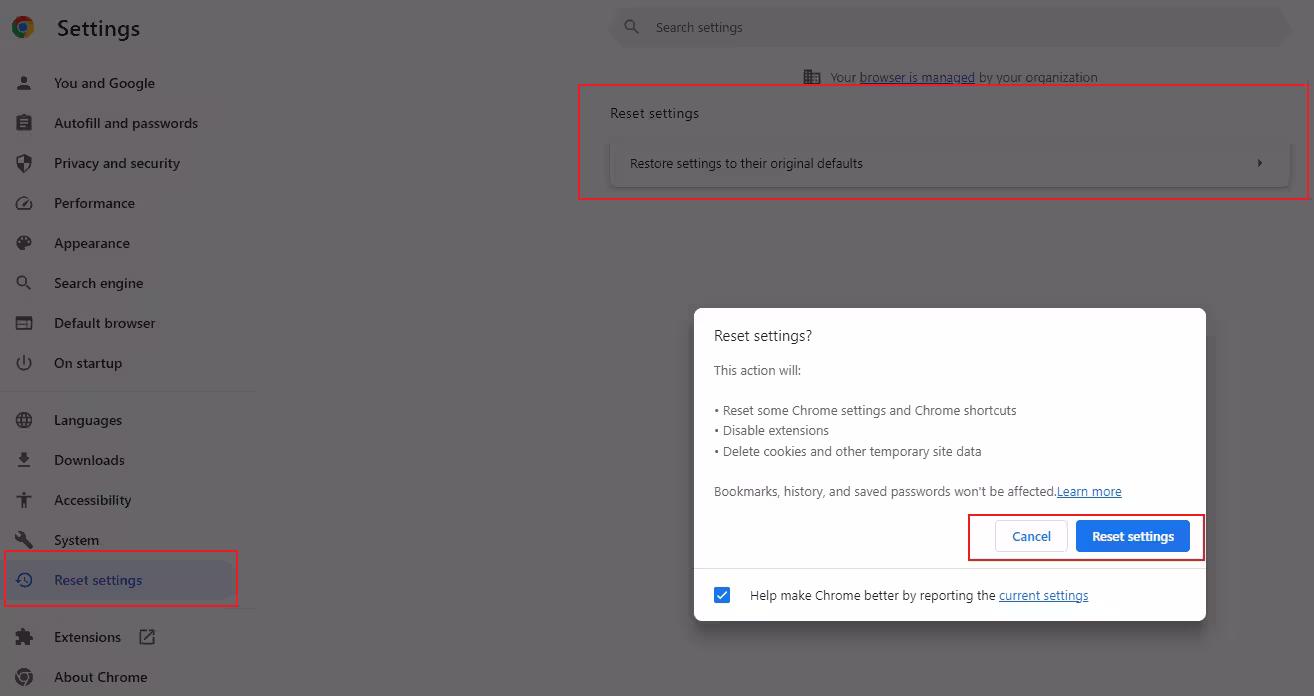Open the Learn more link
The width and height of the screenshot is (1314, 696).
1089,492
